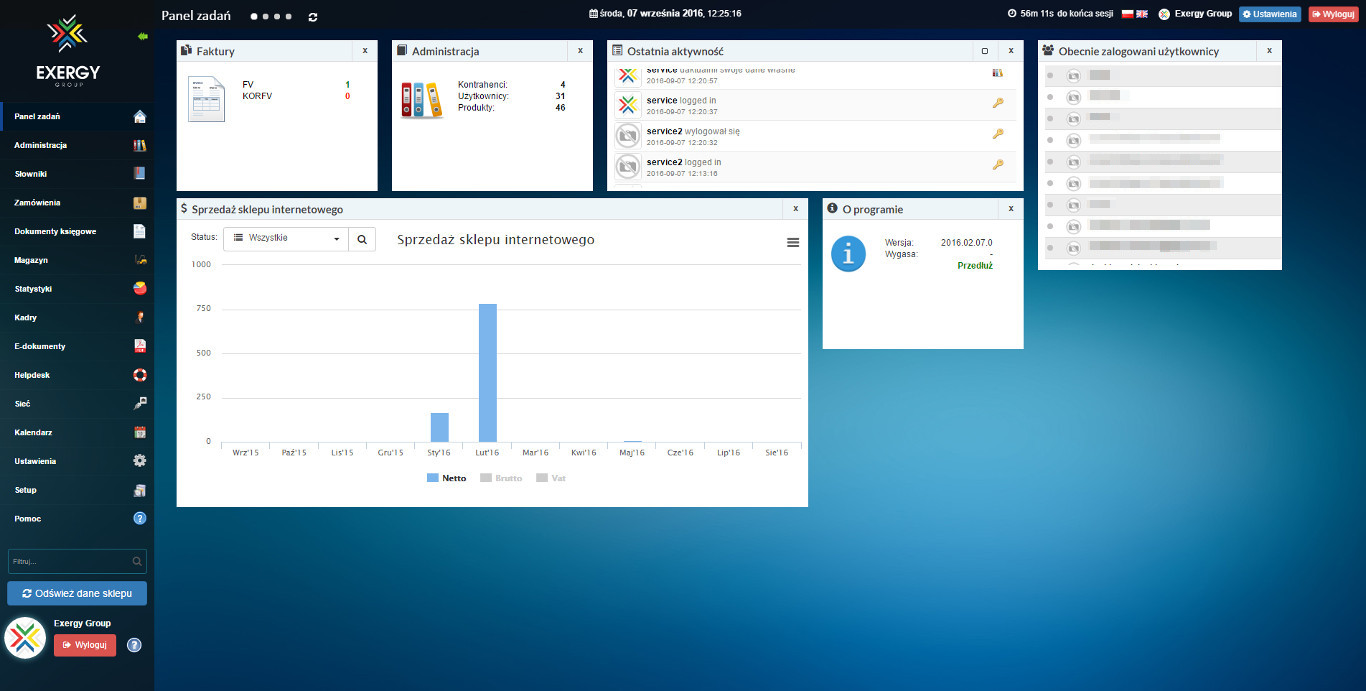This screenshot has width=1366, height=691.
Task: Close the Faktury widget
Action: coord(365,50)
